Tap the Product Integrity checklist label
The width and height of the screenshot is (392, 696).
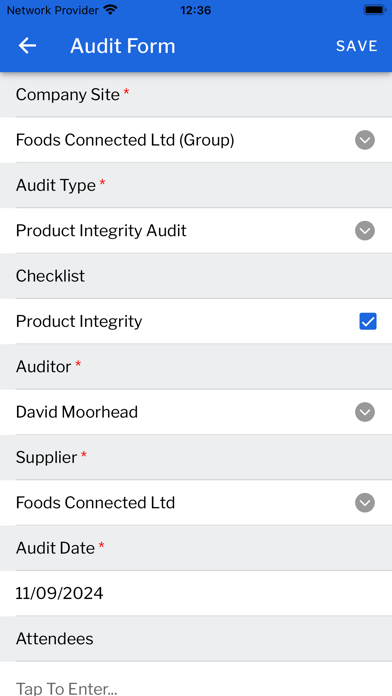(x=79, y=321)
